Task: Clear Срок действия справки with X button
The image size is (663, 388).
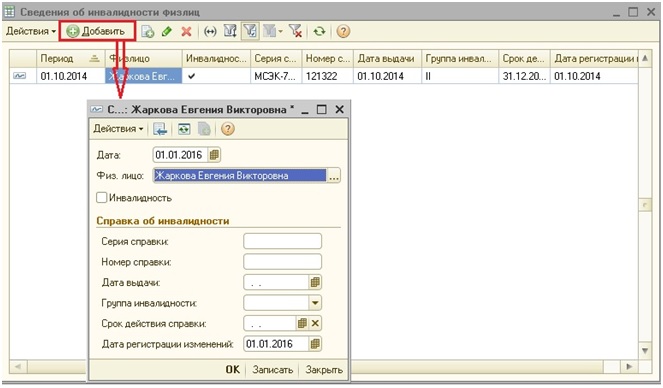Action: (x=315, y=324)
